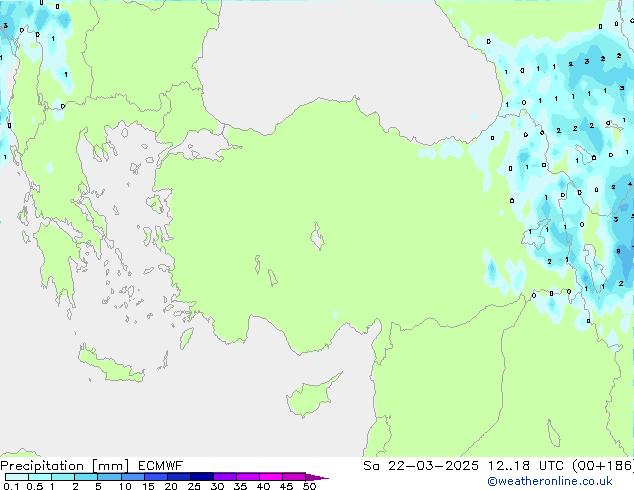634x490 pixels.
Task: Pick the purple swatch between 30 and 35
Action: [x=224, y=477]
